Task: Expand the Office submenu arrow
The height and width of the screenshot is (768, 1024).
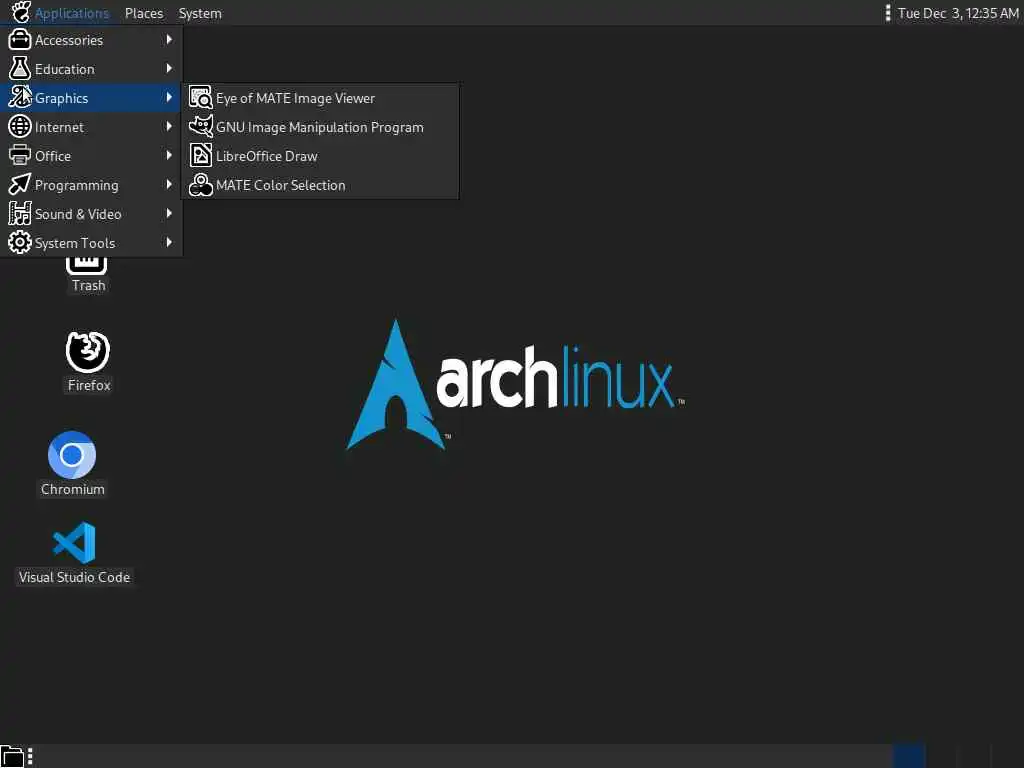Action: click(169, 155)
